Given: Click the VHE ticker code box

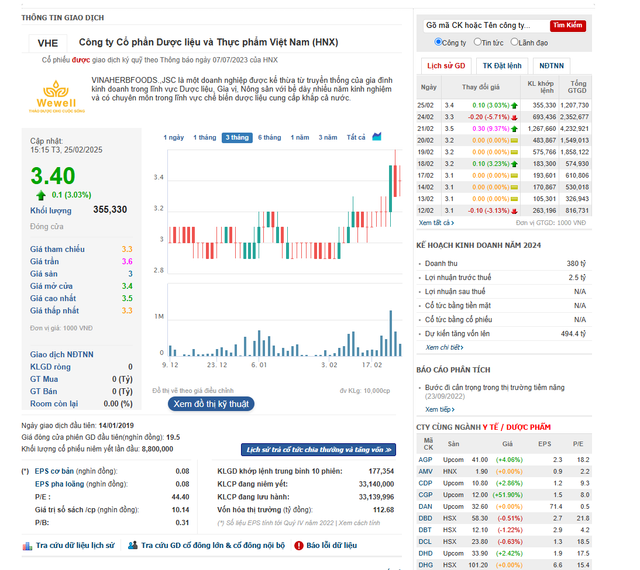Looking at the screenshot, I should click(48, 43).
